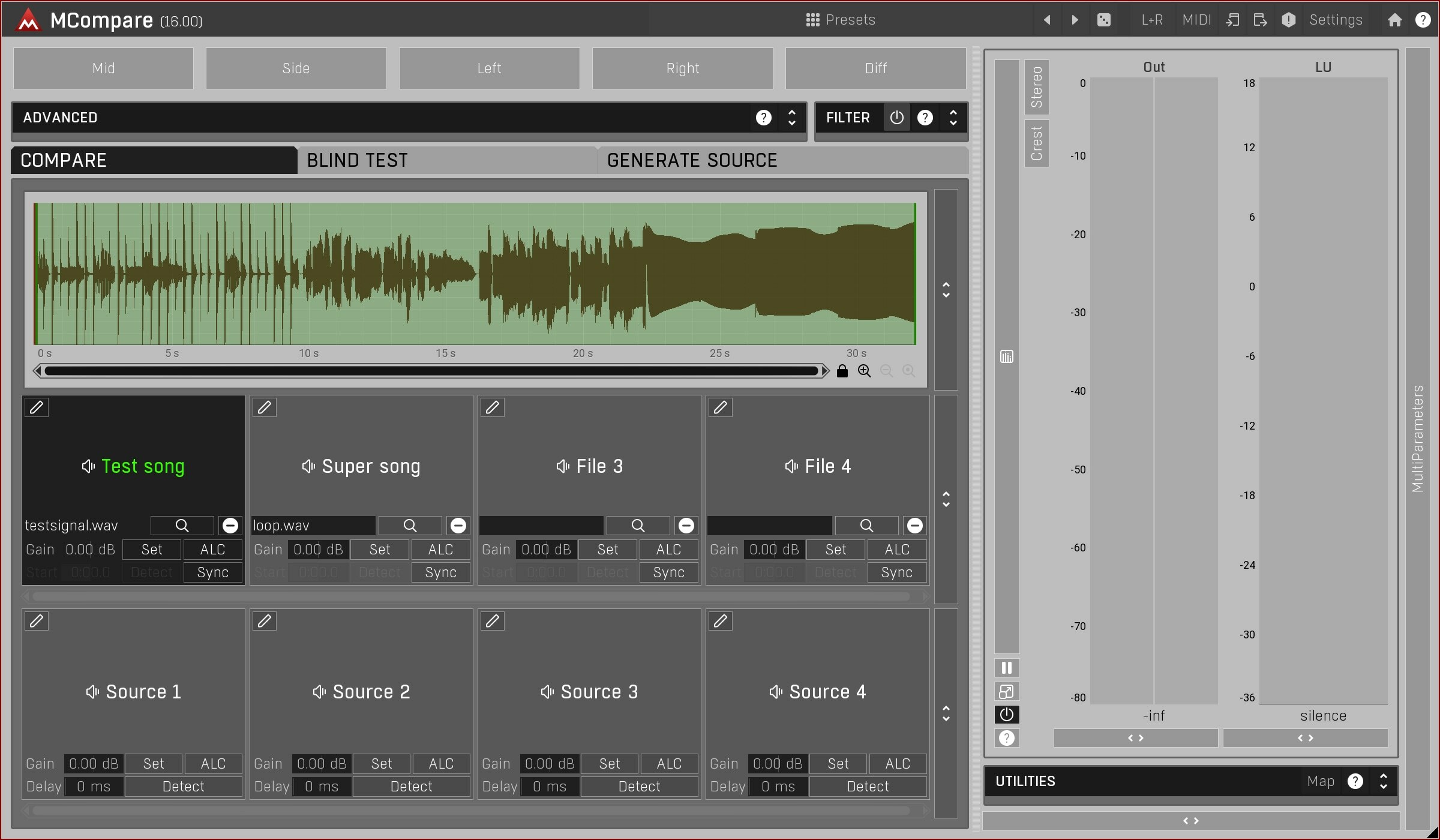Switch to the Blind Test tab

click(x=358, y=160)
